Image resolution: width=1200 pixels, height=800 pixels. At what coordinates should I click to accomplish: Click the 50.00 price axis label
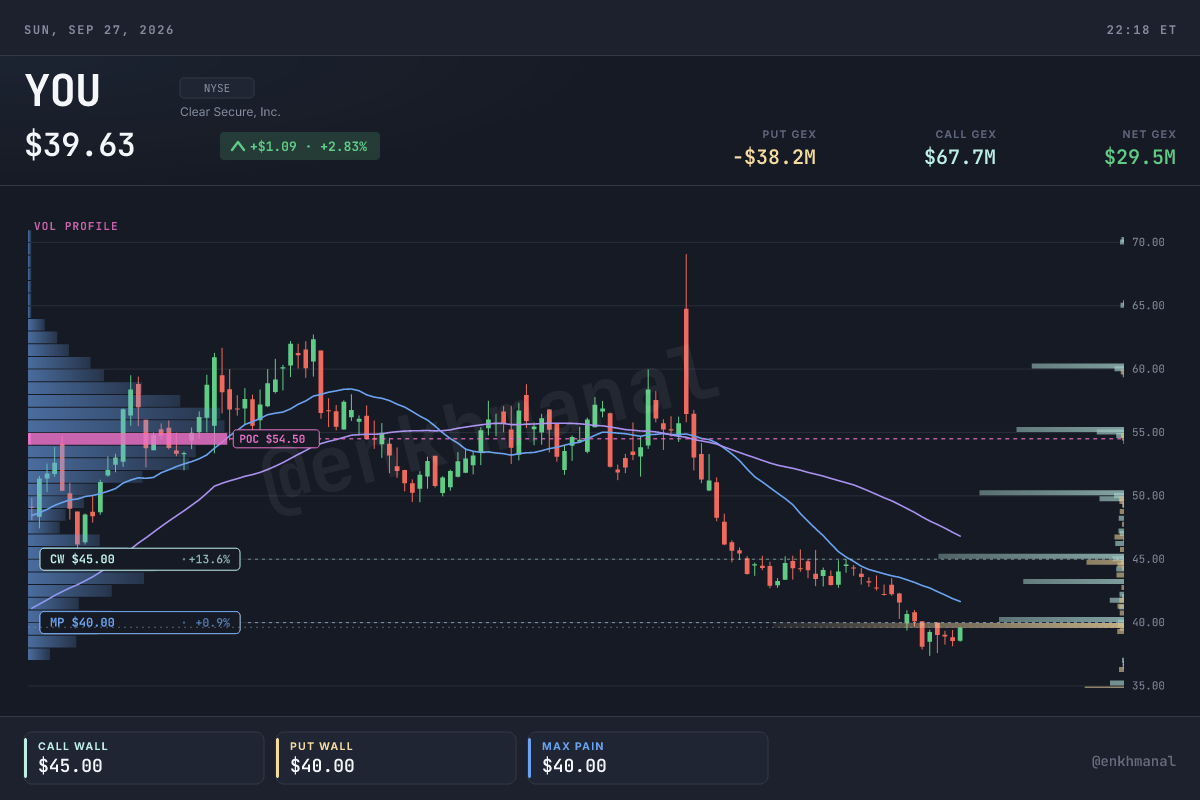click(x=1148, y=496)
